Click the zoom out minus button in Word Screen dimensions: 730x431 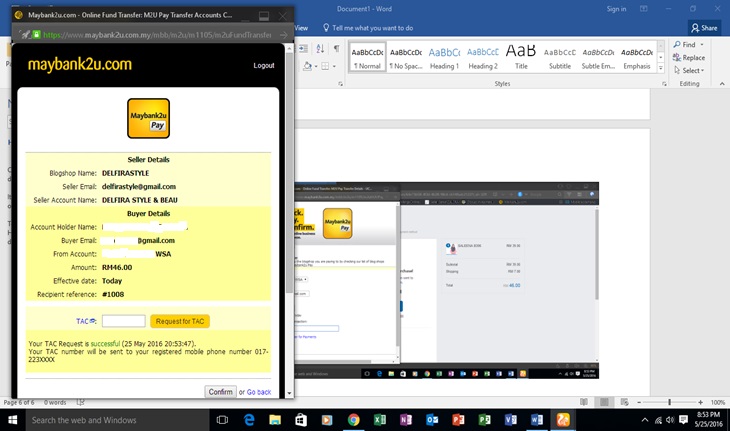639,402
